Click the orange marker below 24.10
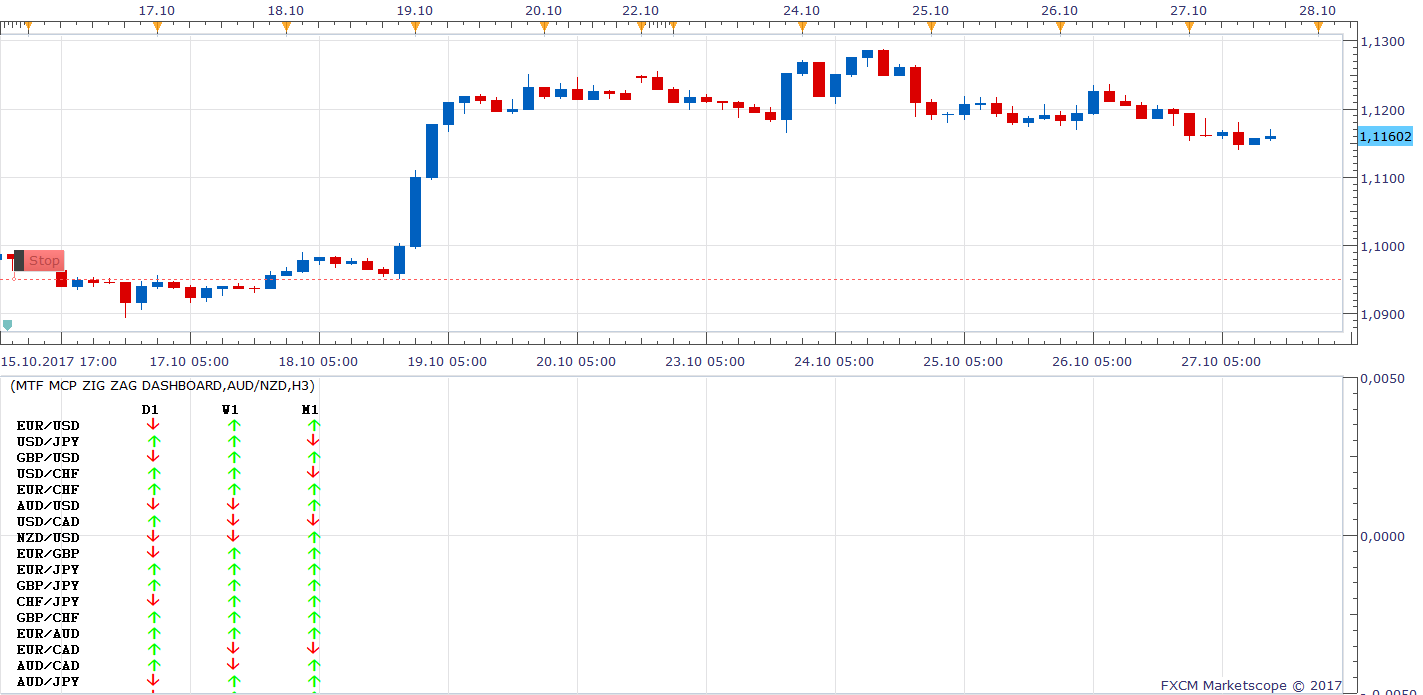 pyautogui.click(x=802, y=27)
